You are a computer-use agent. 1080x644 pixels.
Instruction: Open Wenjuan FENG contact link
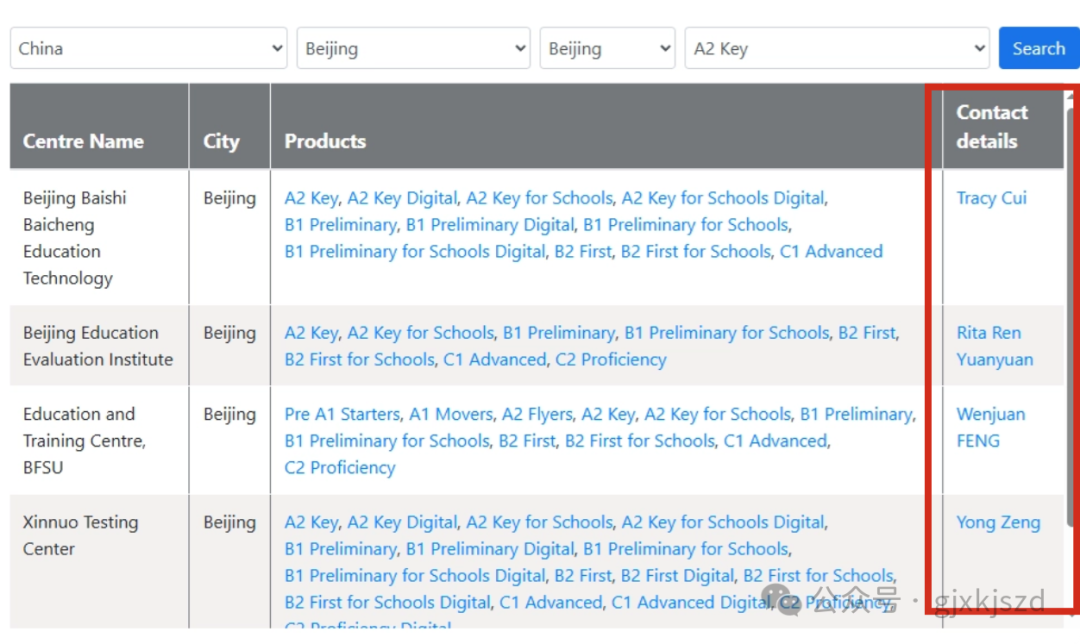click(x=990, y=427)
